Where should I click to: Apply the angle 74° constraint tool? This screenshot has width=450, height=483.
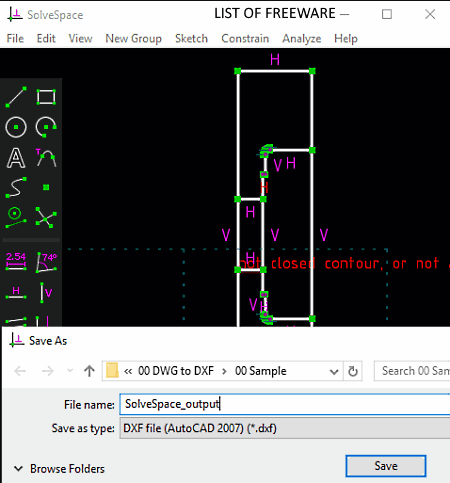coord(46,262)
